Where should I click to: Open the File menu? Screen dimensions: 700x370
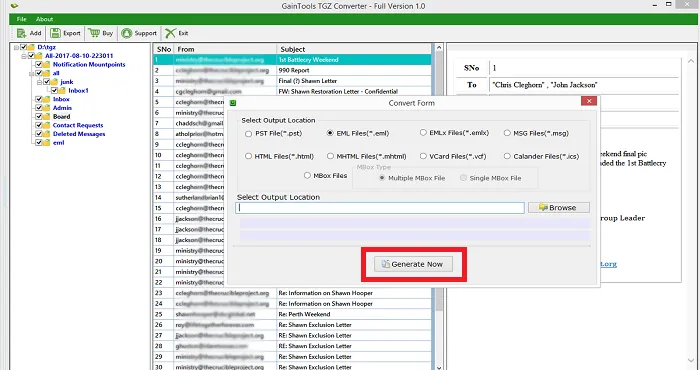coord(21,19)
